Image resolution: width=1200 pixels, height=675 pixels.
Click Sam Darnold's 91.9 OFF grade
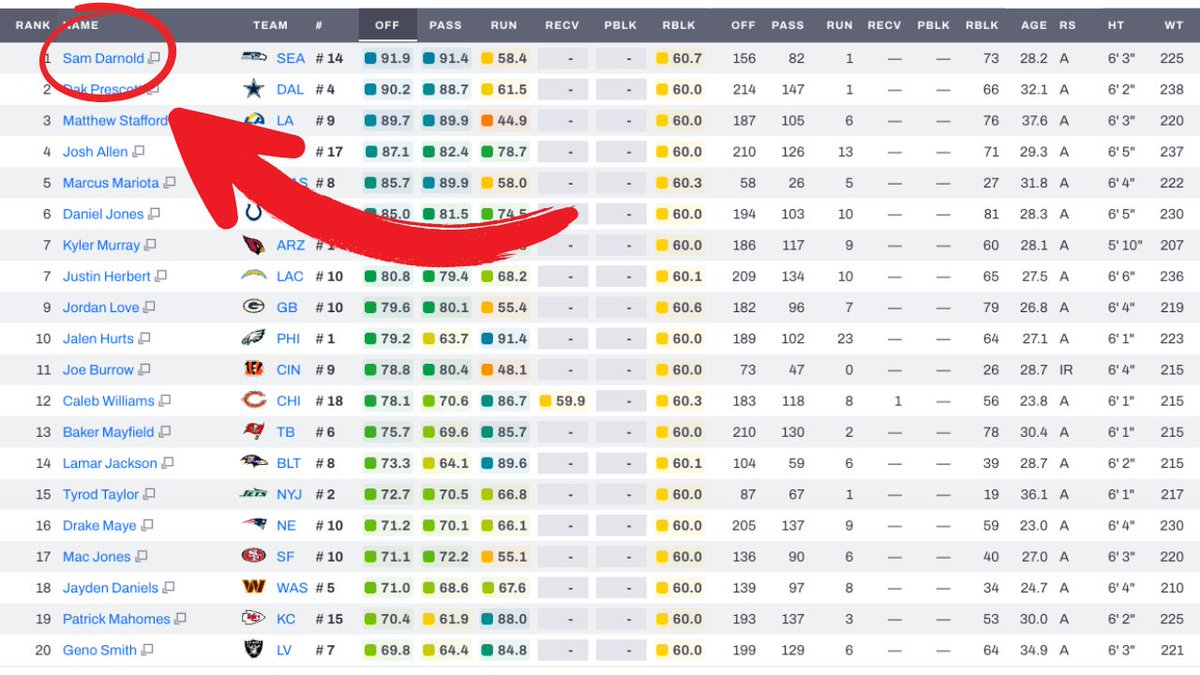pyautogui.click(x=387, y=59)
